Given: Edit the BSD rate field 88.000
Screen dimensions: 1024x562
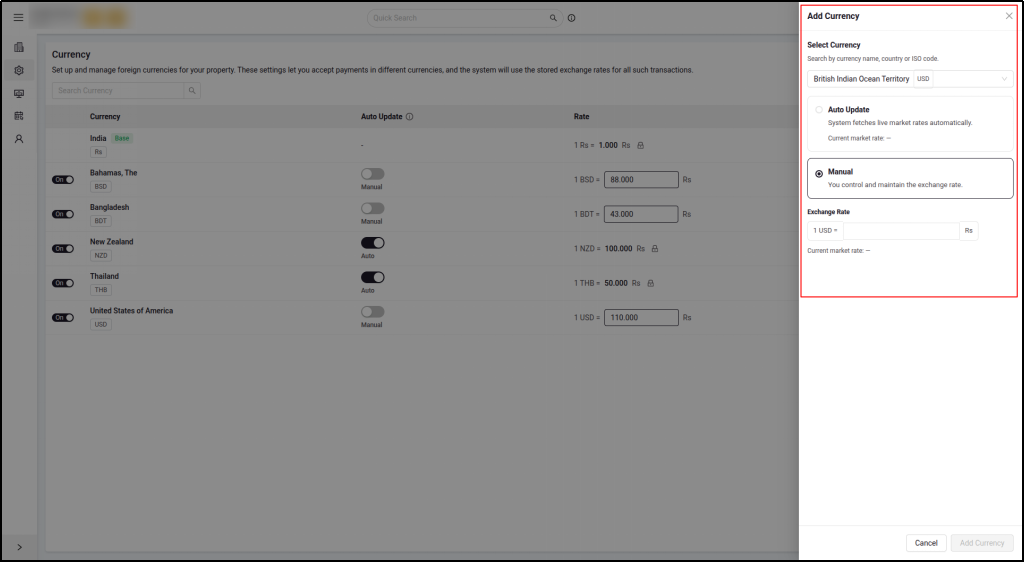Looking at the screenshot, I should click(641, 180).
